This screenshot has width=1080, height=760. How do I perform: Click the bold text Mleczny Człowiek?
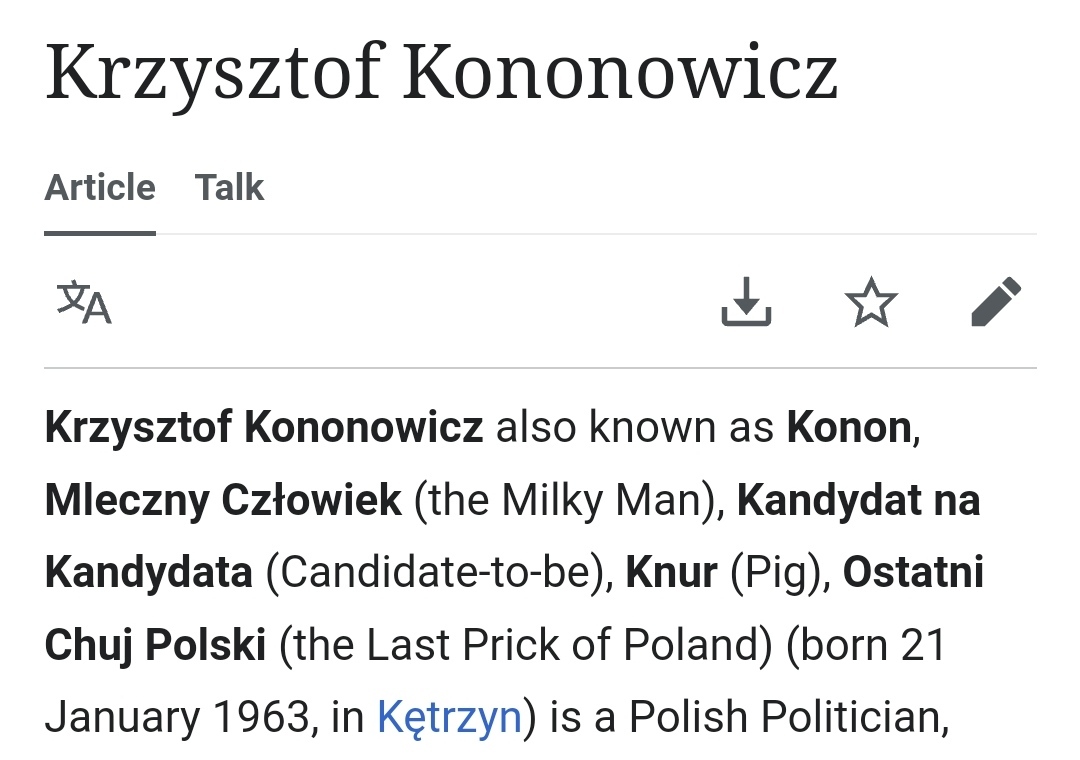[x=223, y=500]
